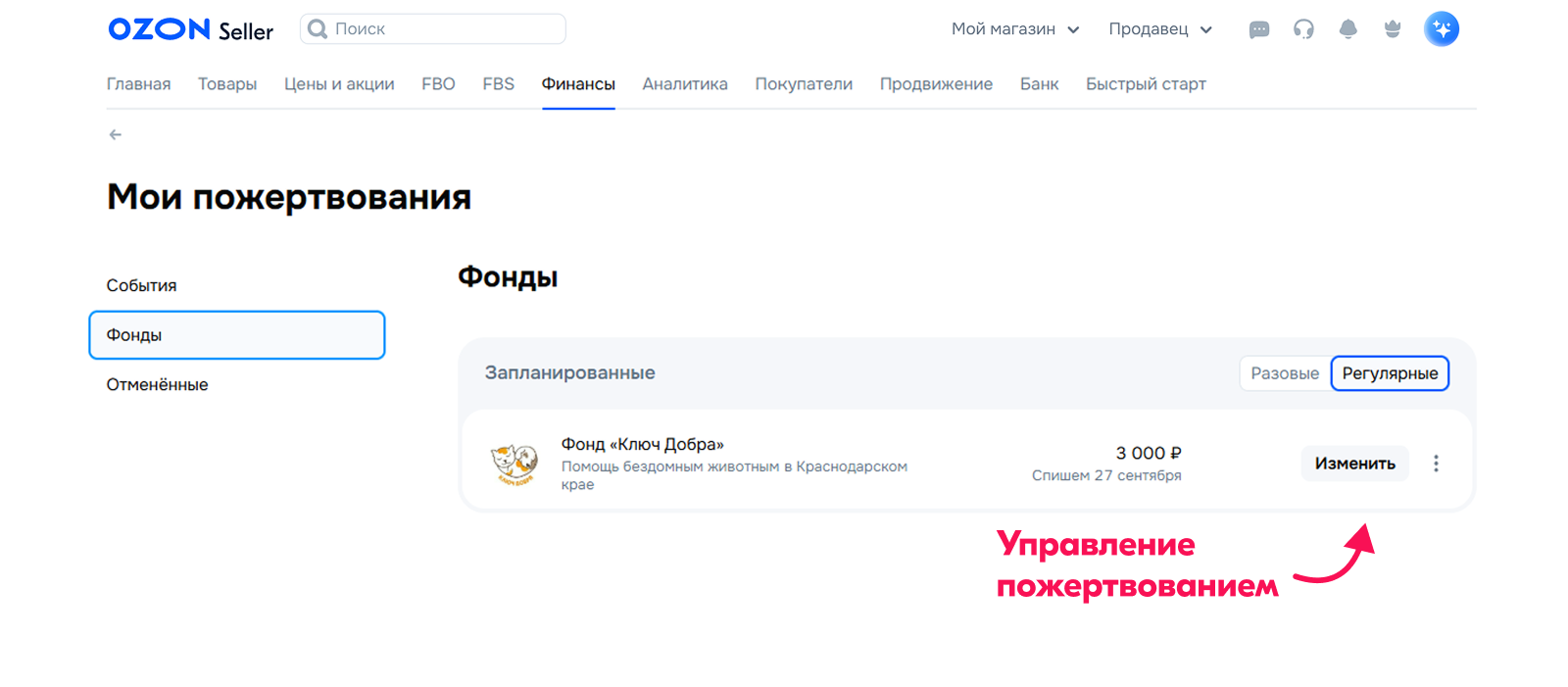Screen dimensions: 1568x687
Task: Click the back arrow icon
Action: point(116,134)
